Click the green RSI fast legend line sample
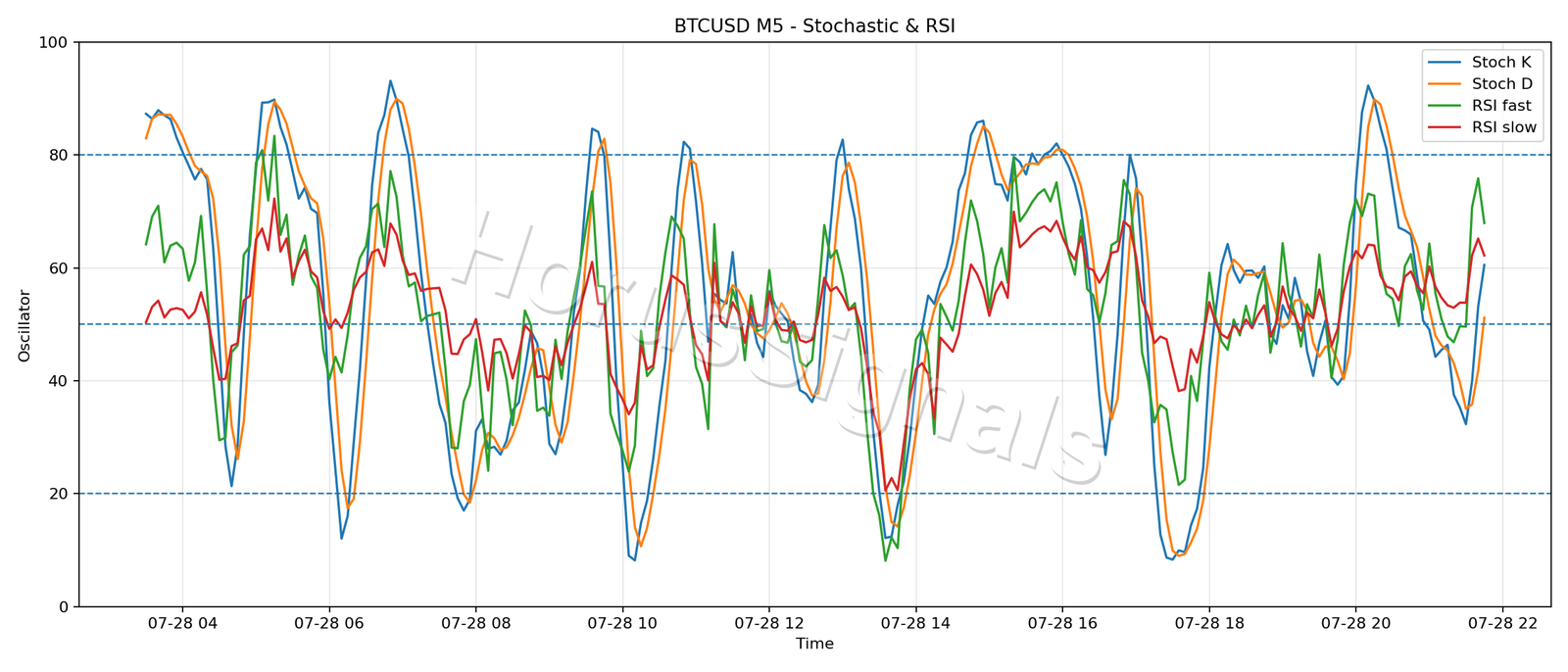Image resolution: width=1568 pixels, height=672 pixels. [1445, 106]
